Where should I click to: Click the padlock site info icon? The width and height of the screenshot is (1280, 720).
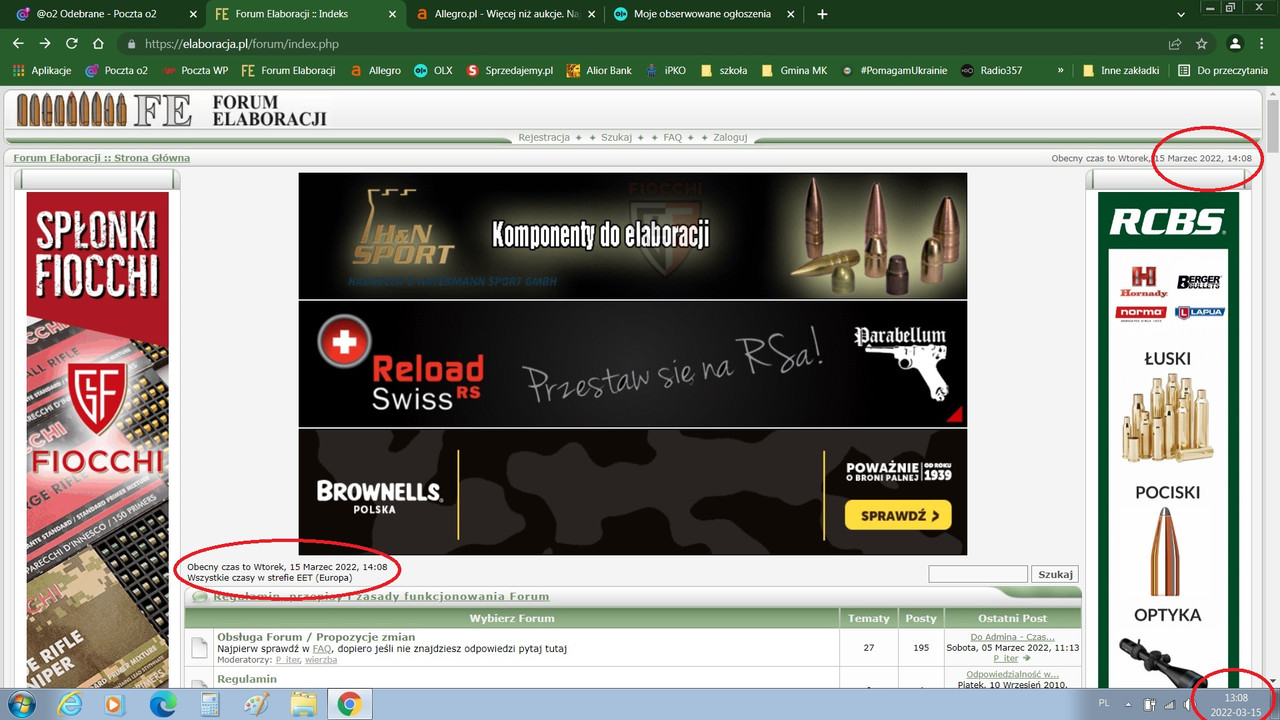[131, 44]
